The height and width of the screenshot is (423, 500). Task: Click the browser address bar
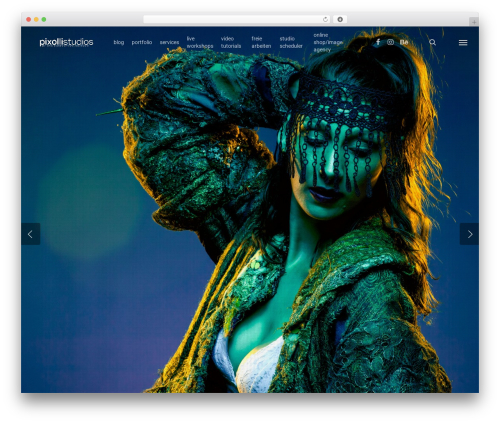237,19
